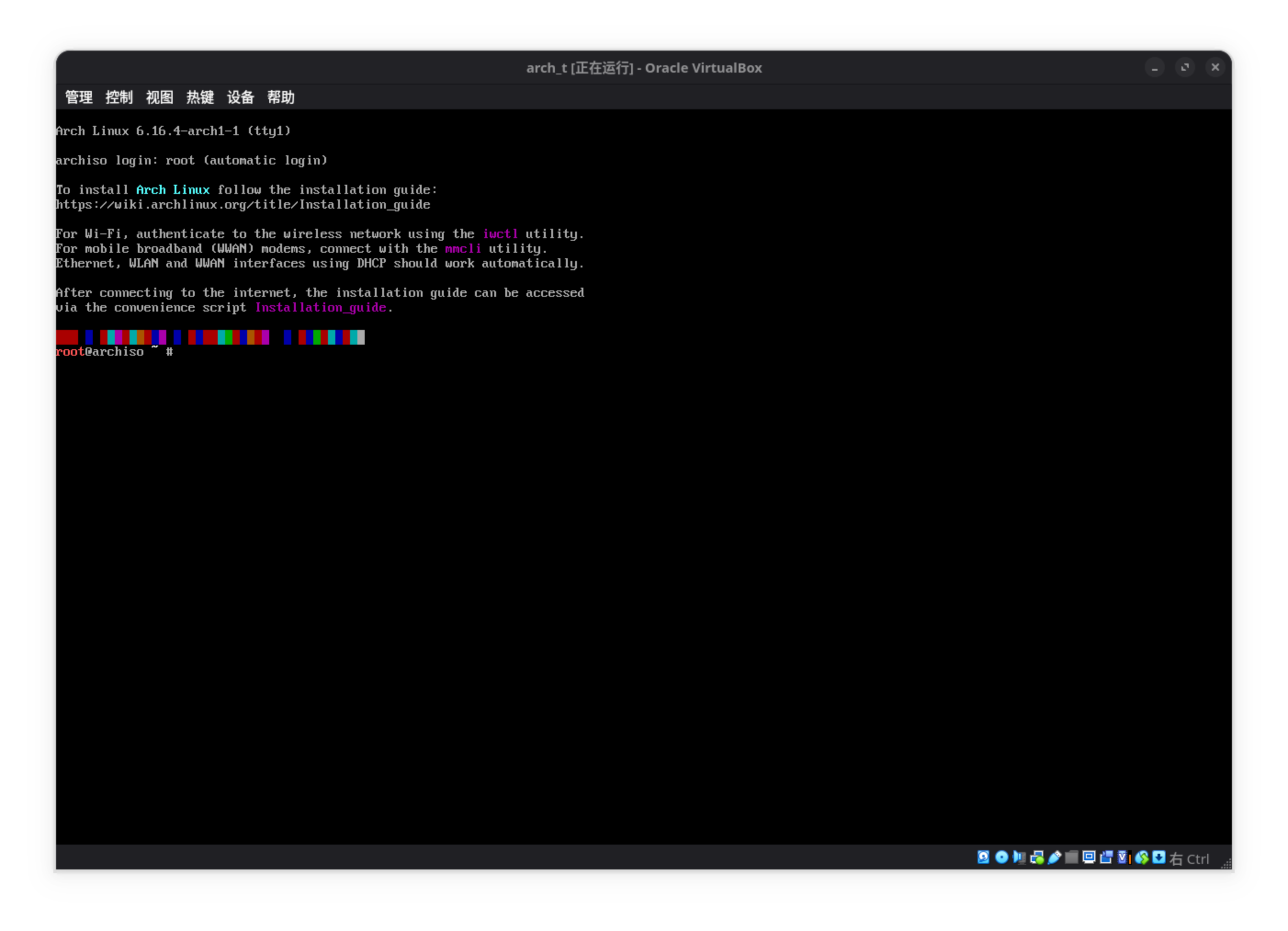Image resolution: width=1288 pixels, height=931 pixels.
Task: Click the optical drive status icon
Action: pos(1002,858)
